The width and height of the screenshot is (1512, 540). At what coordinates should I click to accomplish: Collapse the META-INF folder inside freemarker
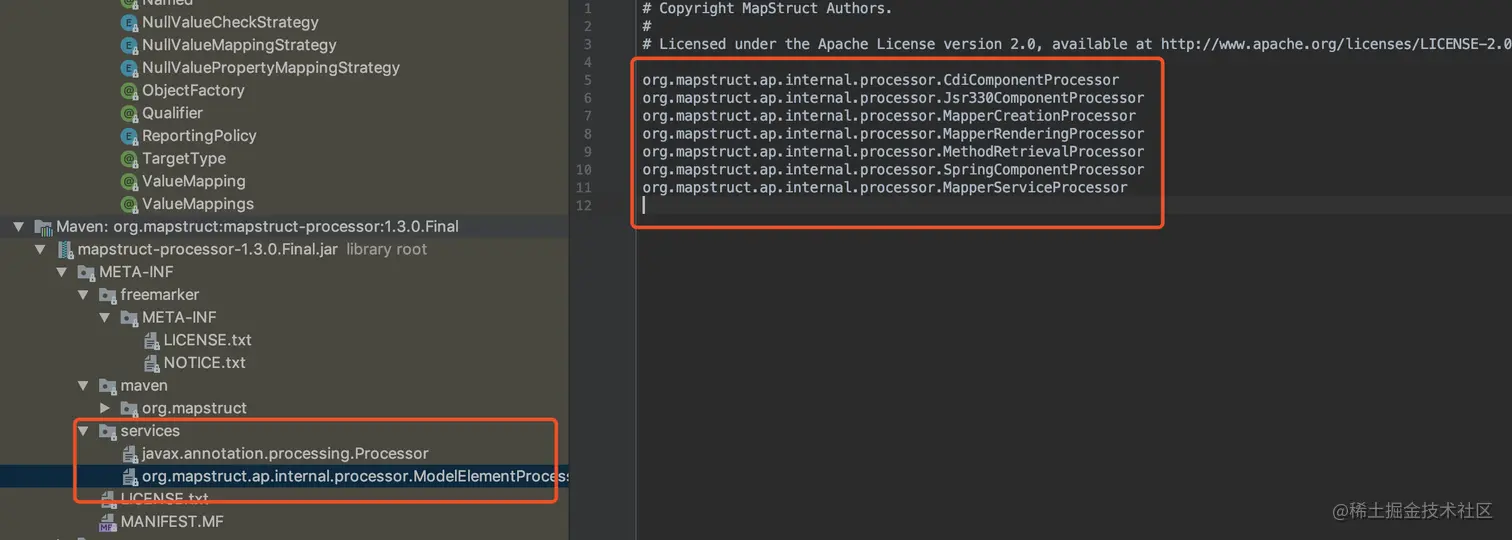105,318
